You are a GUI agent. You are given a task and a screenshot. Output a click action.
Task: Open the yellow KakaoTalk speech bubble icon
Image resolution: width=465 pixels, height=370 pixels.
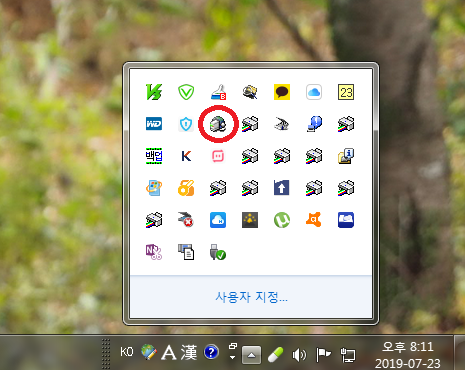coord(282,92)
